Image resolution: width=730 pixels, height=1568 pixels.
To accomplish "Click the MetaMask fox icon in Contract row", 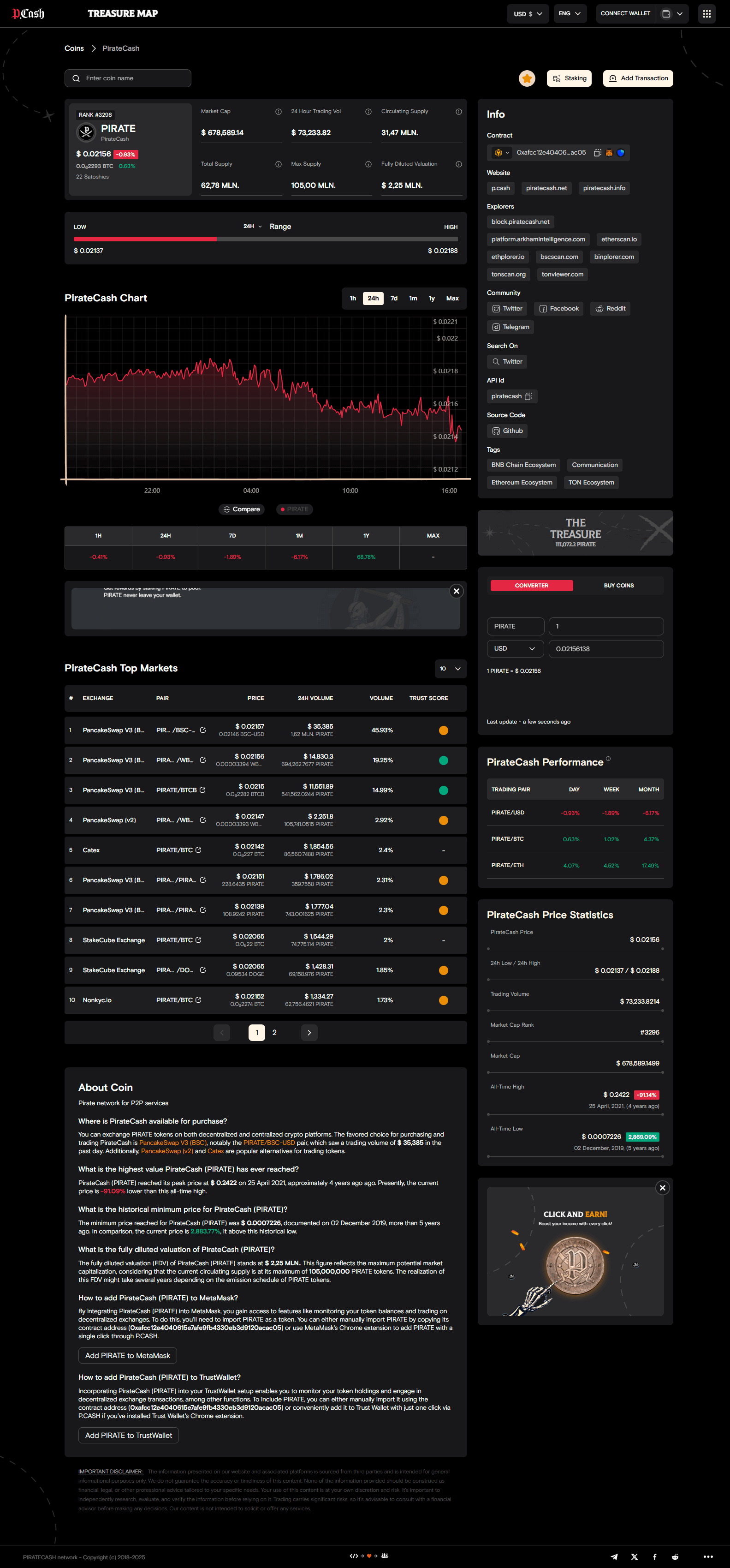I will coord(609,153).
